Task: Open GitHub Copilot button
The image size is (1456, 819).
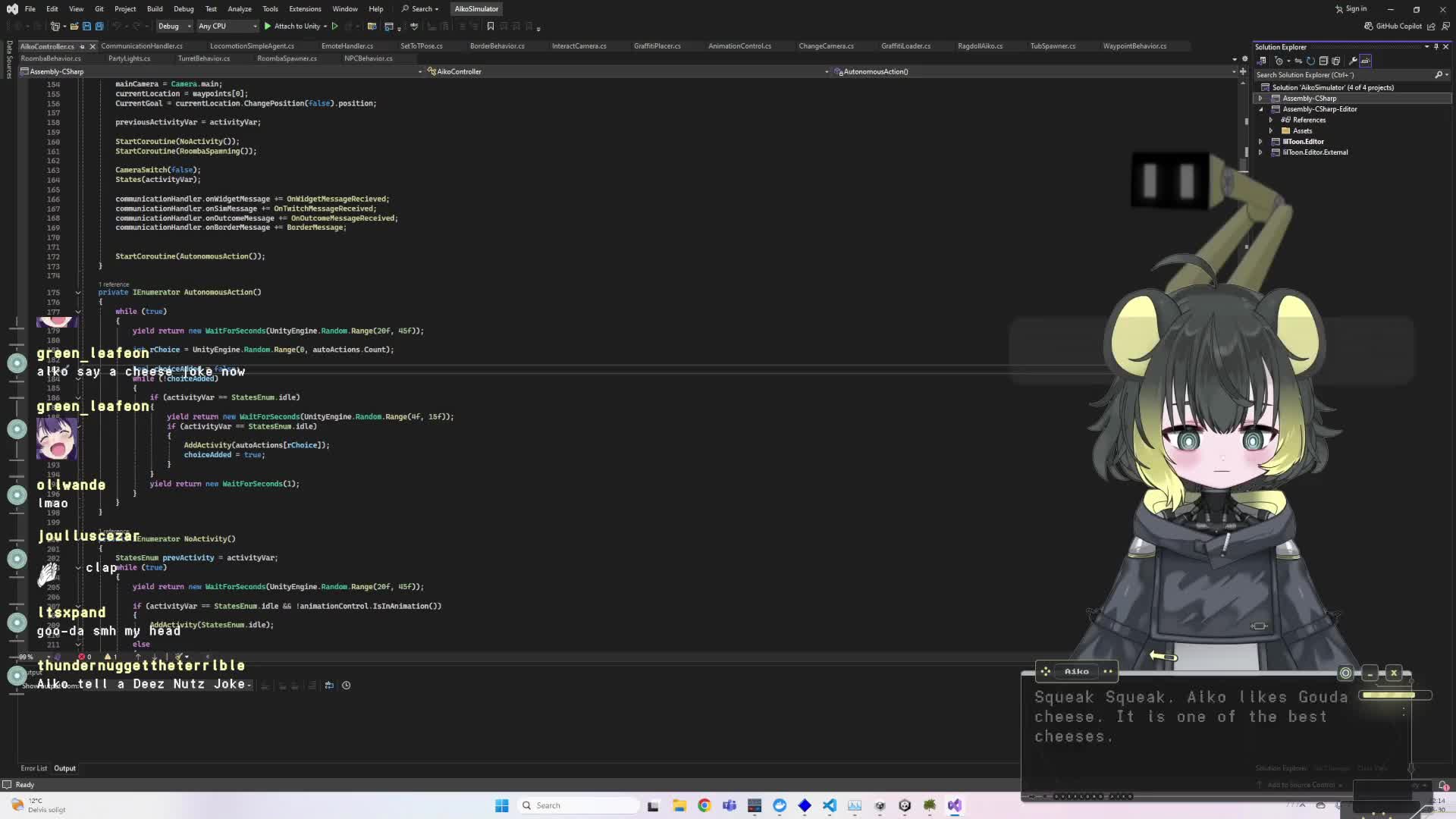Action: [1393, 27]
